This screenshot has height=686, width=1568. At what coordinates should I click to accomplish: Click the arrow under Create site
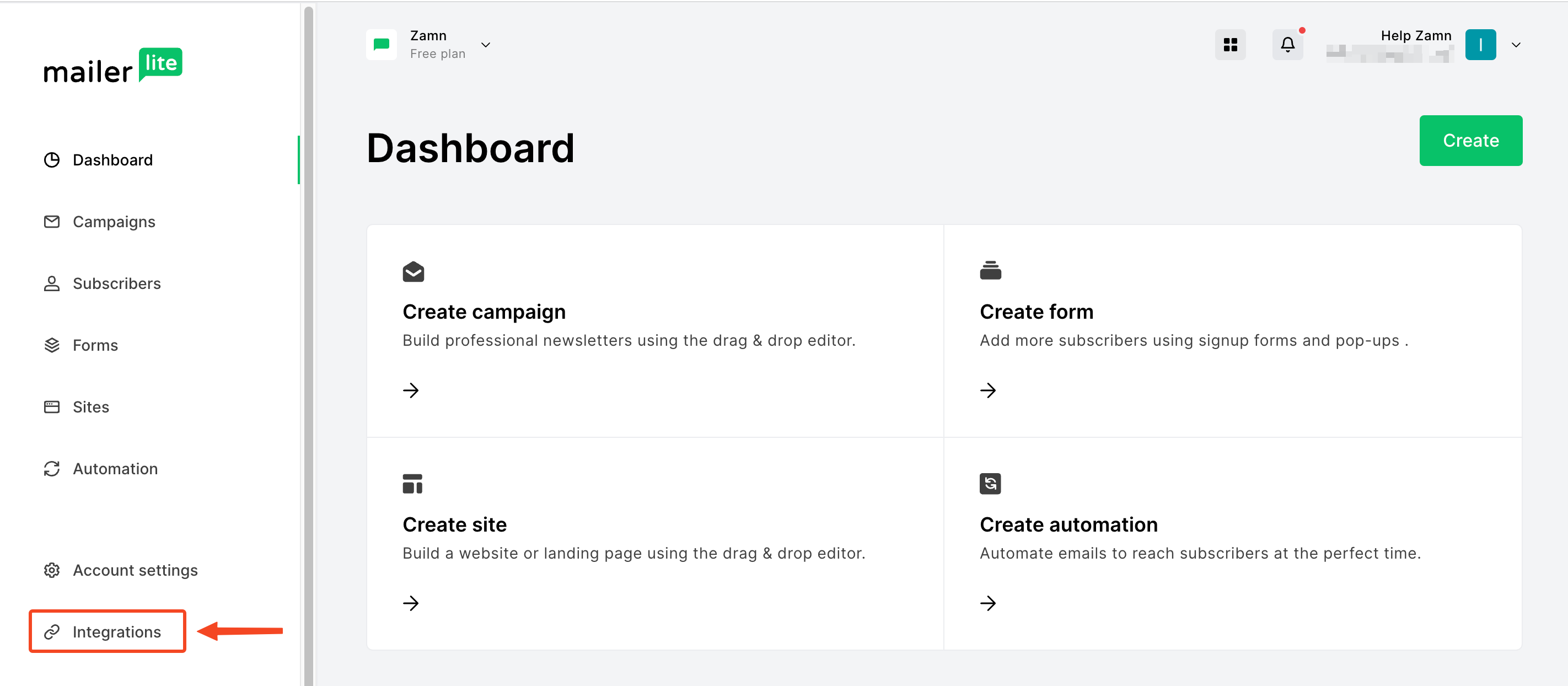click(411, 603)
